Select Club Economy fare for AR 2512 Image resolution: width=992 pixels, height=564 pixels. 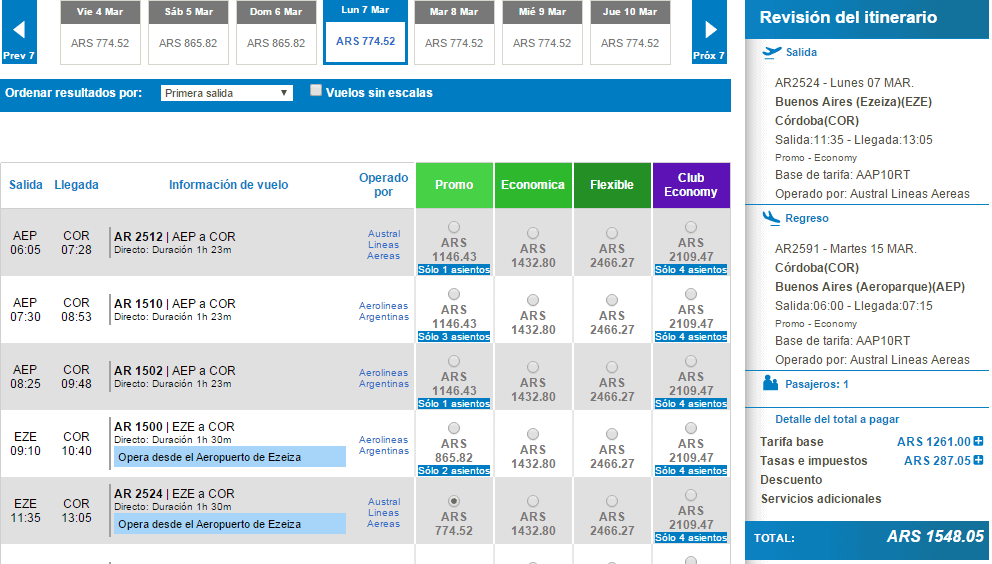coord(691,227)
